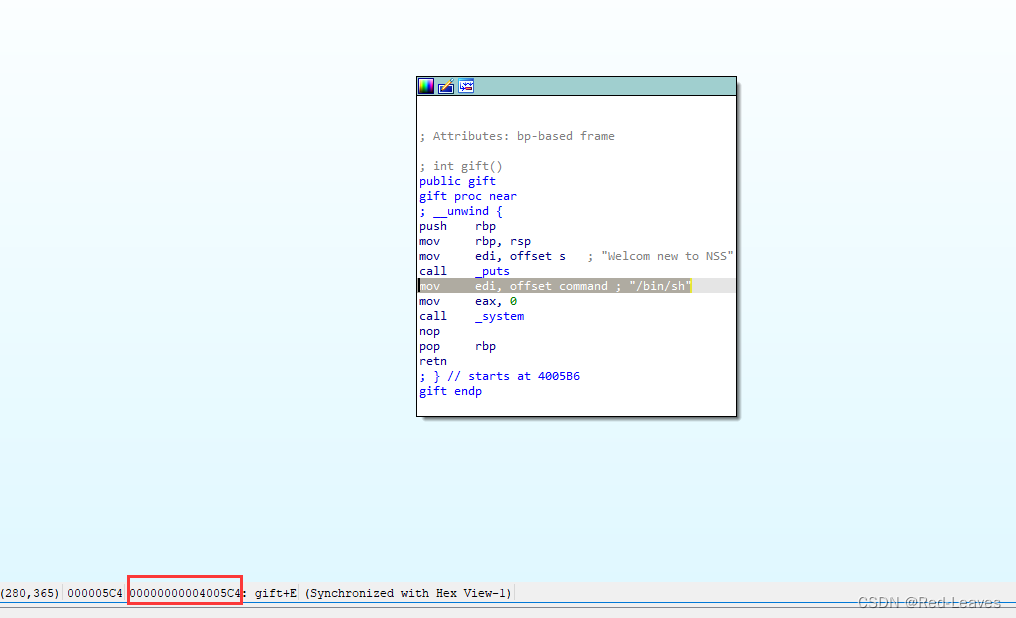Click the gift name in public gift
The width and height of the screenshot is (1016, 618).
481,180
